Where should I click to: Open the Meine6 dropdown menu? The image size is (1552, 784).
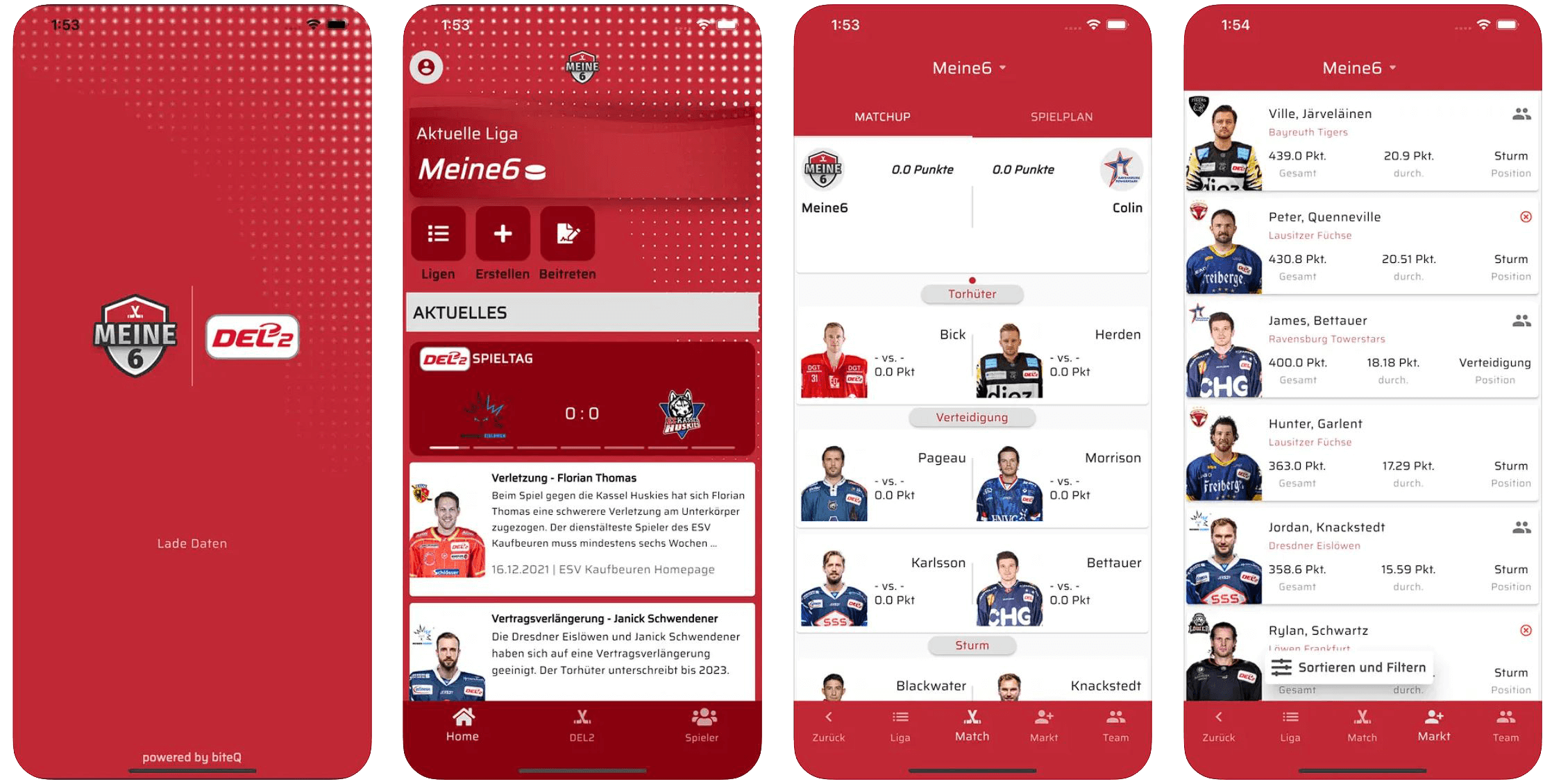point(977,67)
